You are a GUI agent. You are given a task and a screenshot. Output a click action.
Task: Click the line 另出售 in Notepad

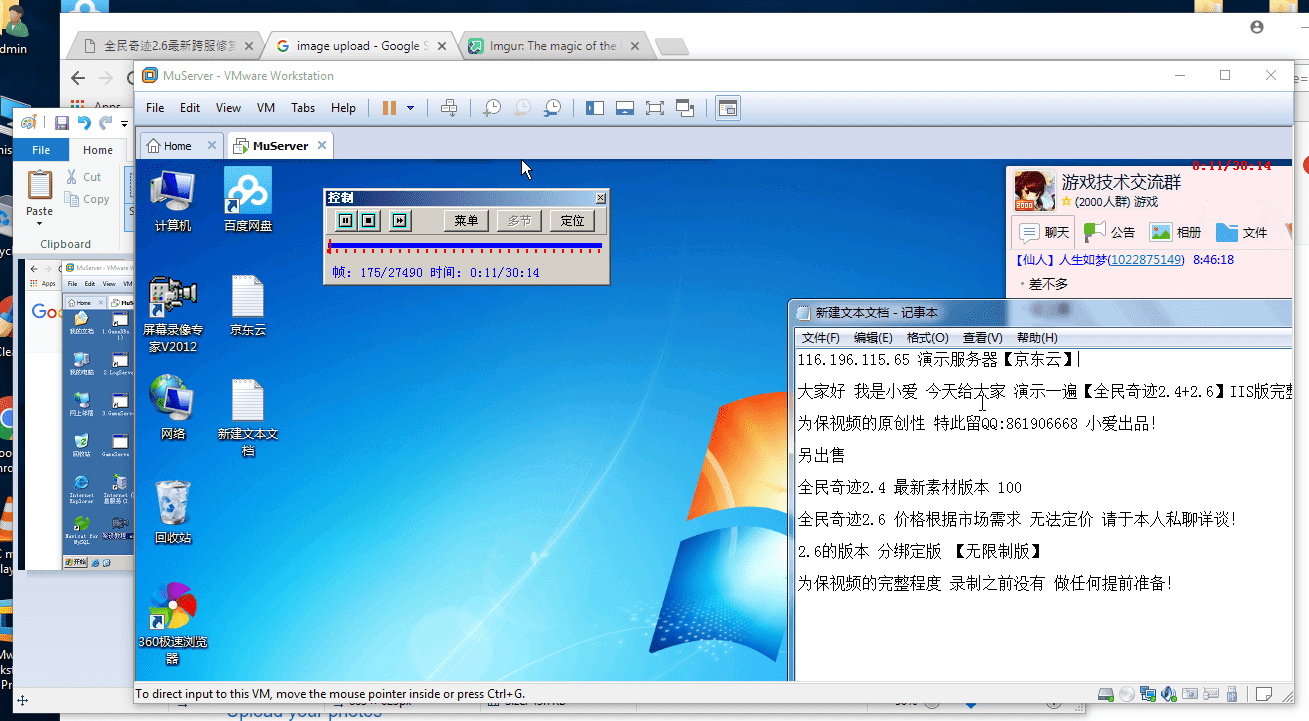point(822,456)
